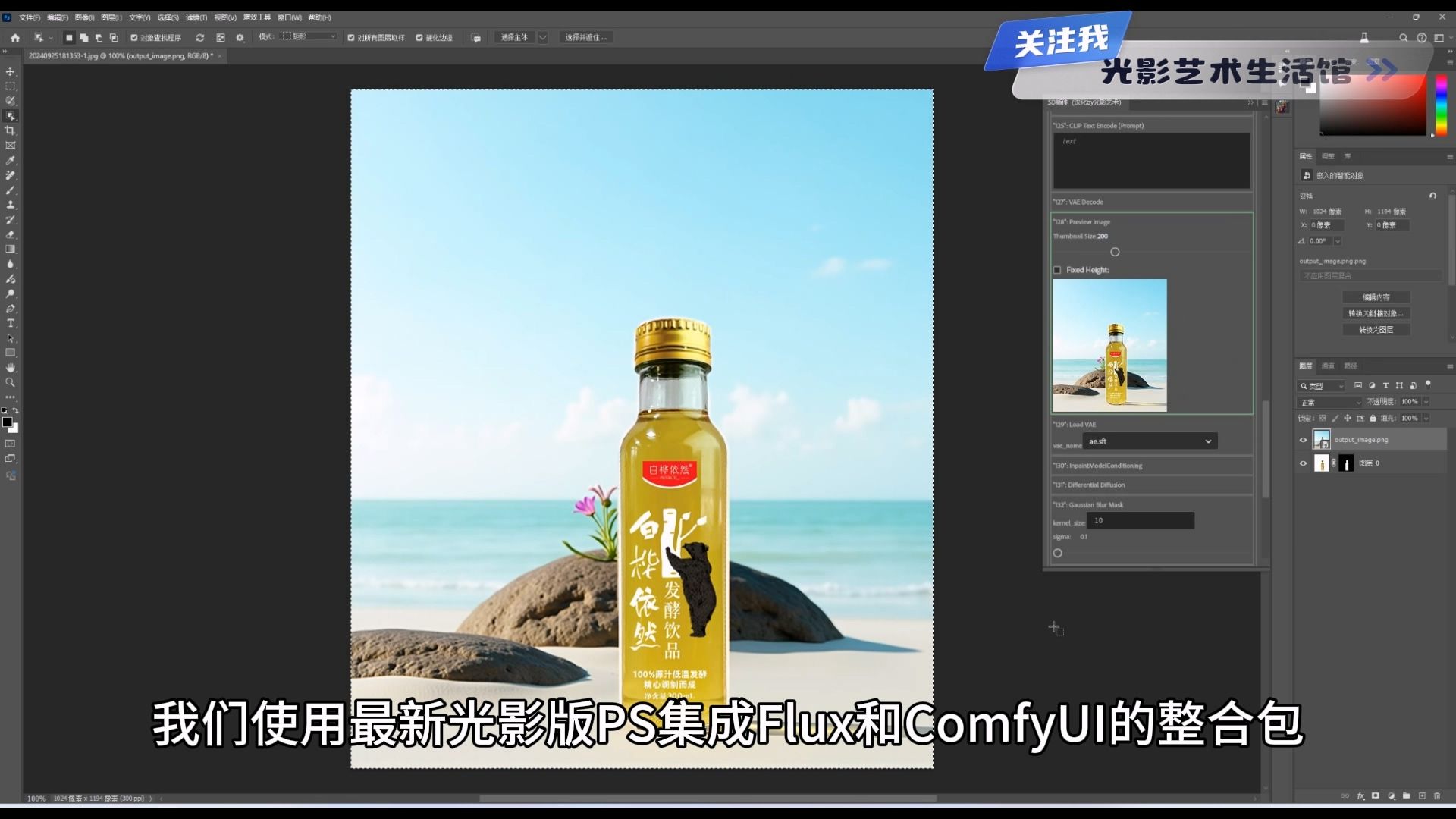Image resolution: width=1456 pixels, height=819 pixels.
Task: Open the layer blend mode 正常 dropdown
Action: (x=1330, y=402)
